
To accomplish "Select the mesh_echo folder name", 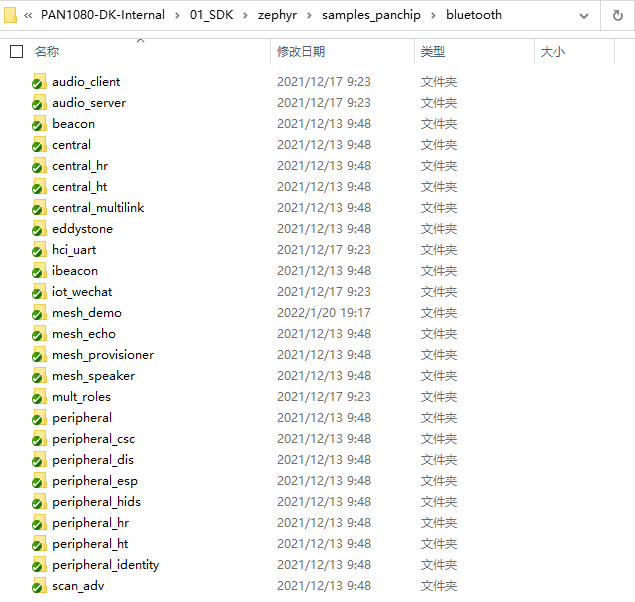I will point(84,334).
